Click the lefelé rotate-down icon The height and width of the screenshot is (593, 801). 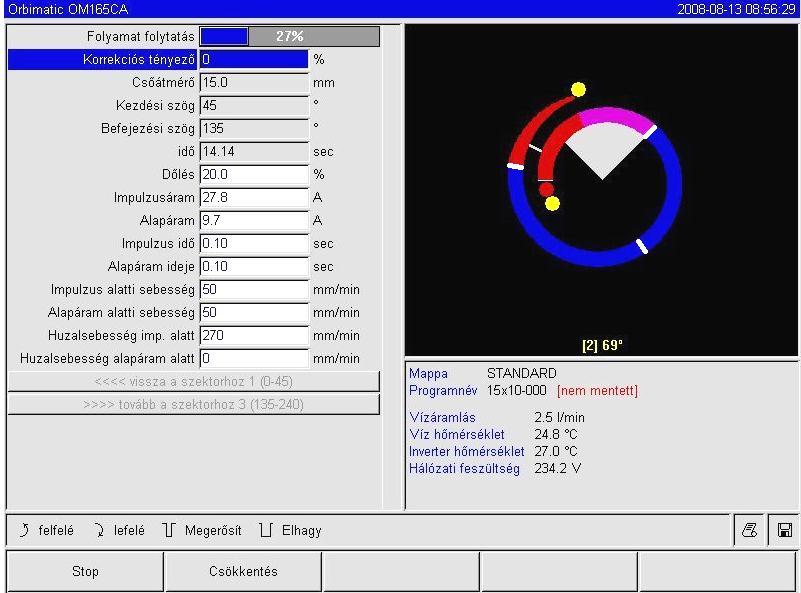99,530
